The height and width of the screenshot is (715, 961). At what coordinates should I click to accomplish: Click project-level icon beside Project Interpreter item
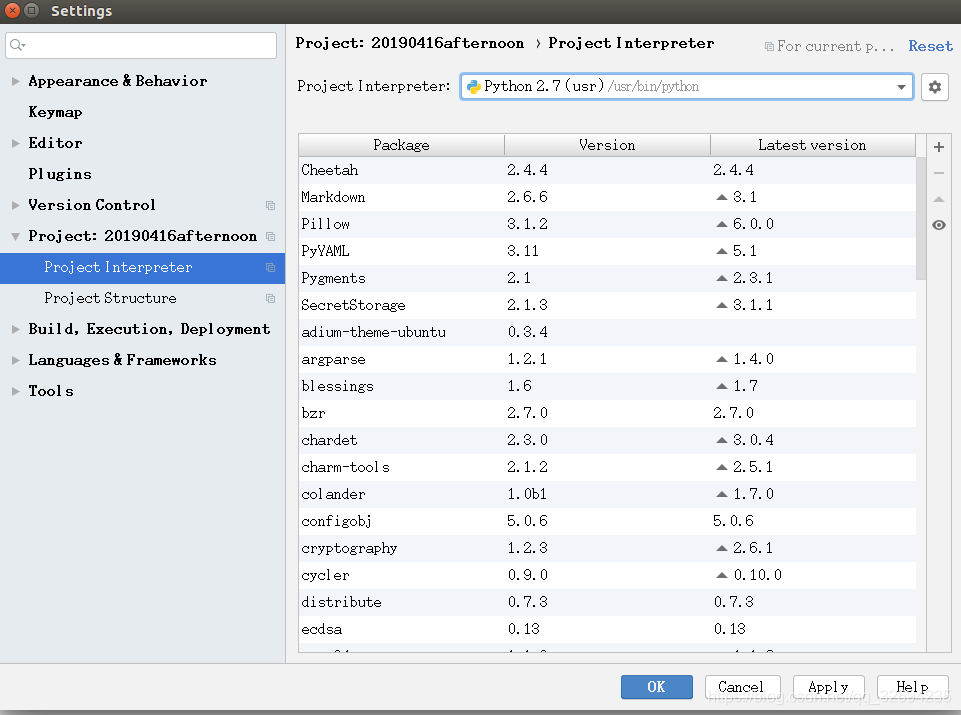point(270,267)
